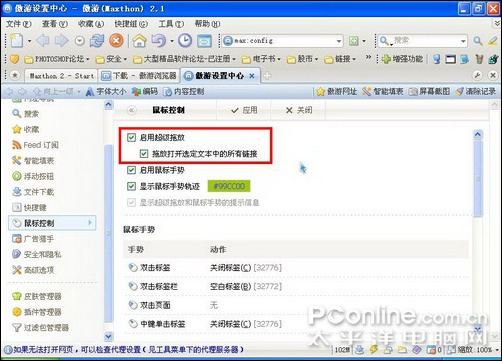Open dropdown next to new page icon
Screen dimensions: 502x361
(x=29, y=41)
